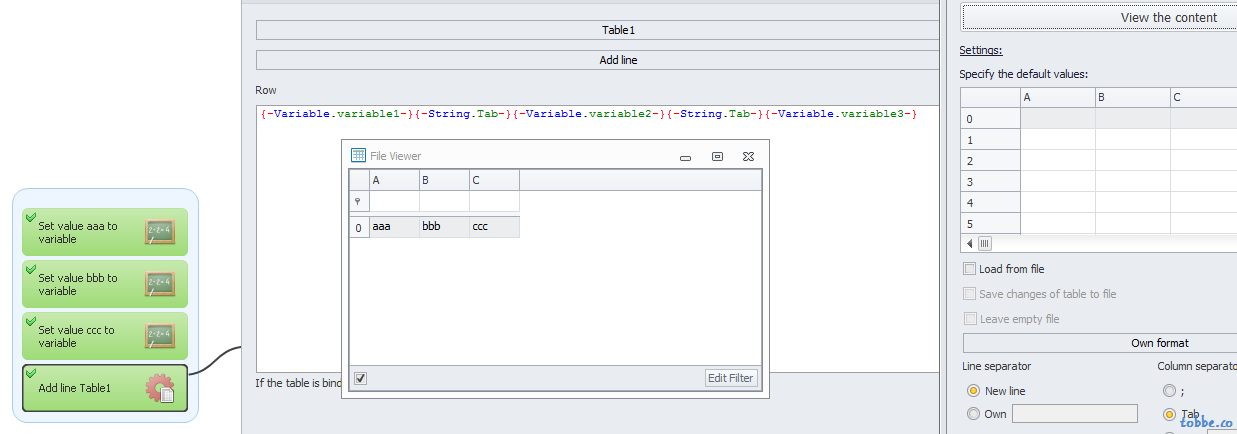
Task: Select the New line separator radio button
Action: click(x=973, y=391)
